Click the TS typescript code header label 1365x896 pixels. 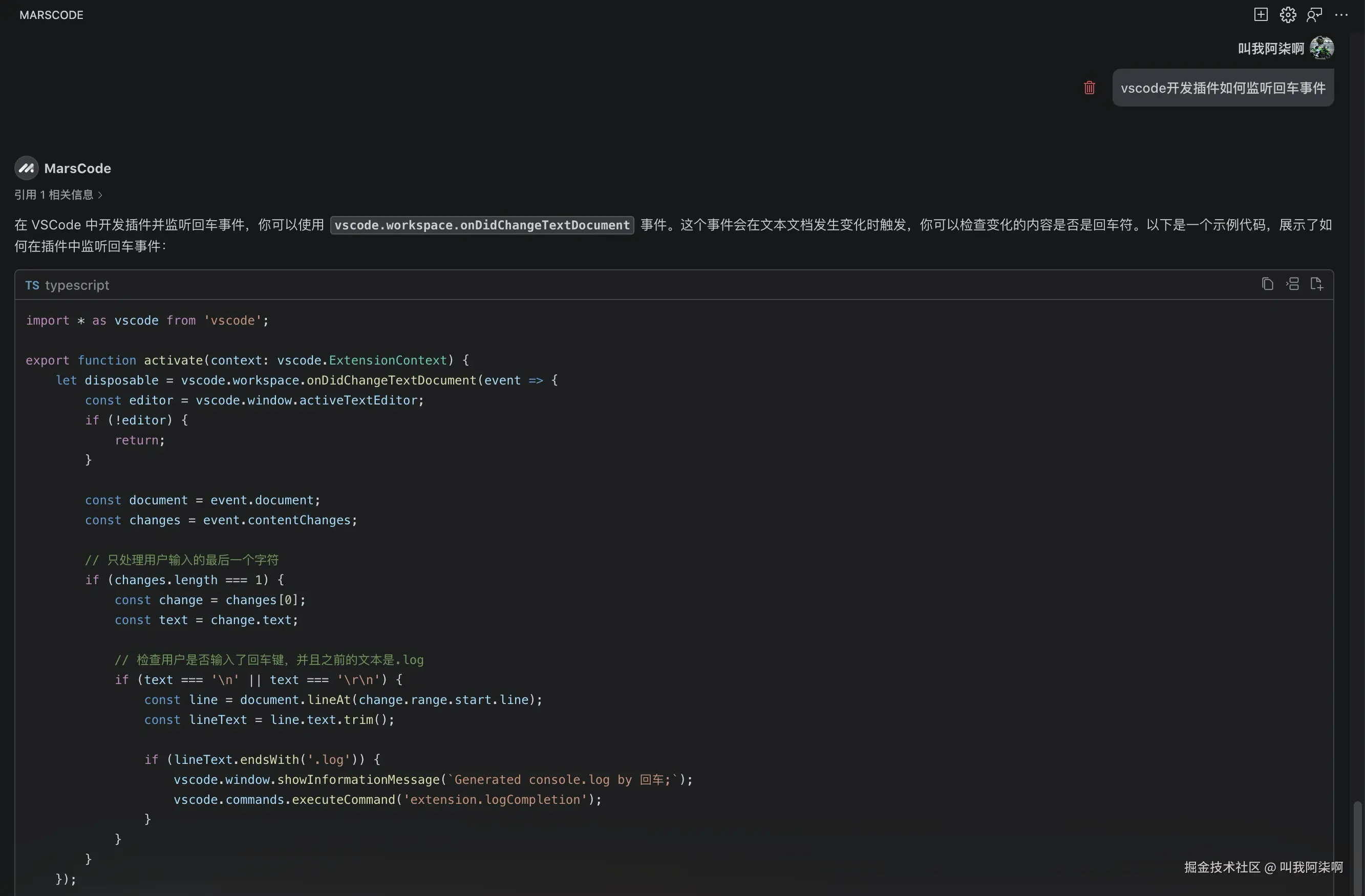pyautogui.click(x=67, y=285)
